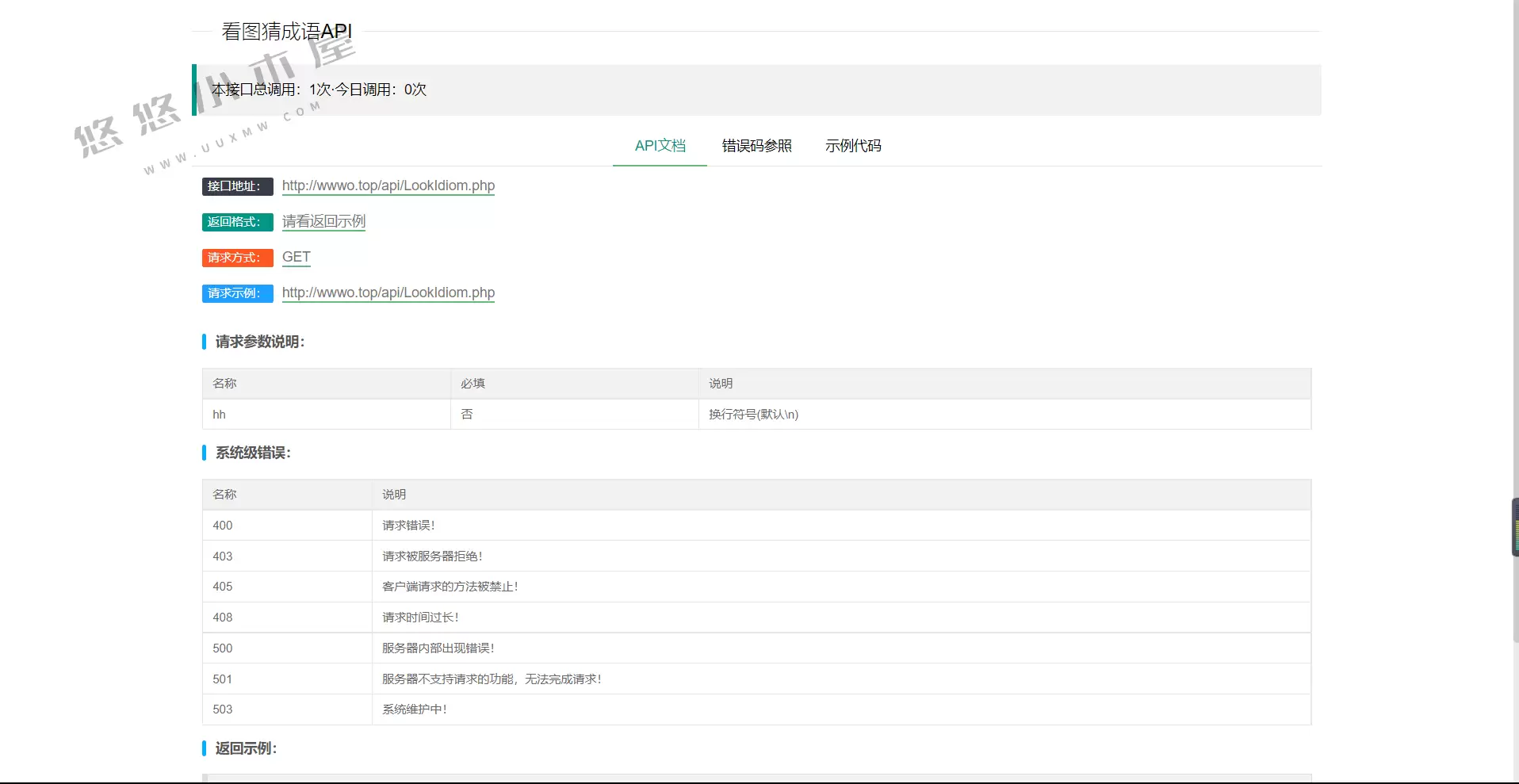Open the 错误码参照 tab
The width and height of the screenshot is (1519, 784).
click(756, 146)
